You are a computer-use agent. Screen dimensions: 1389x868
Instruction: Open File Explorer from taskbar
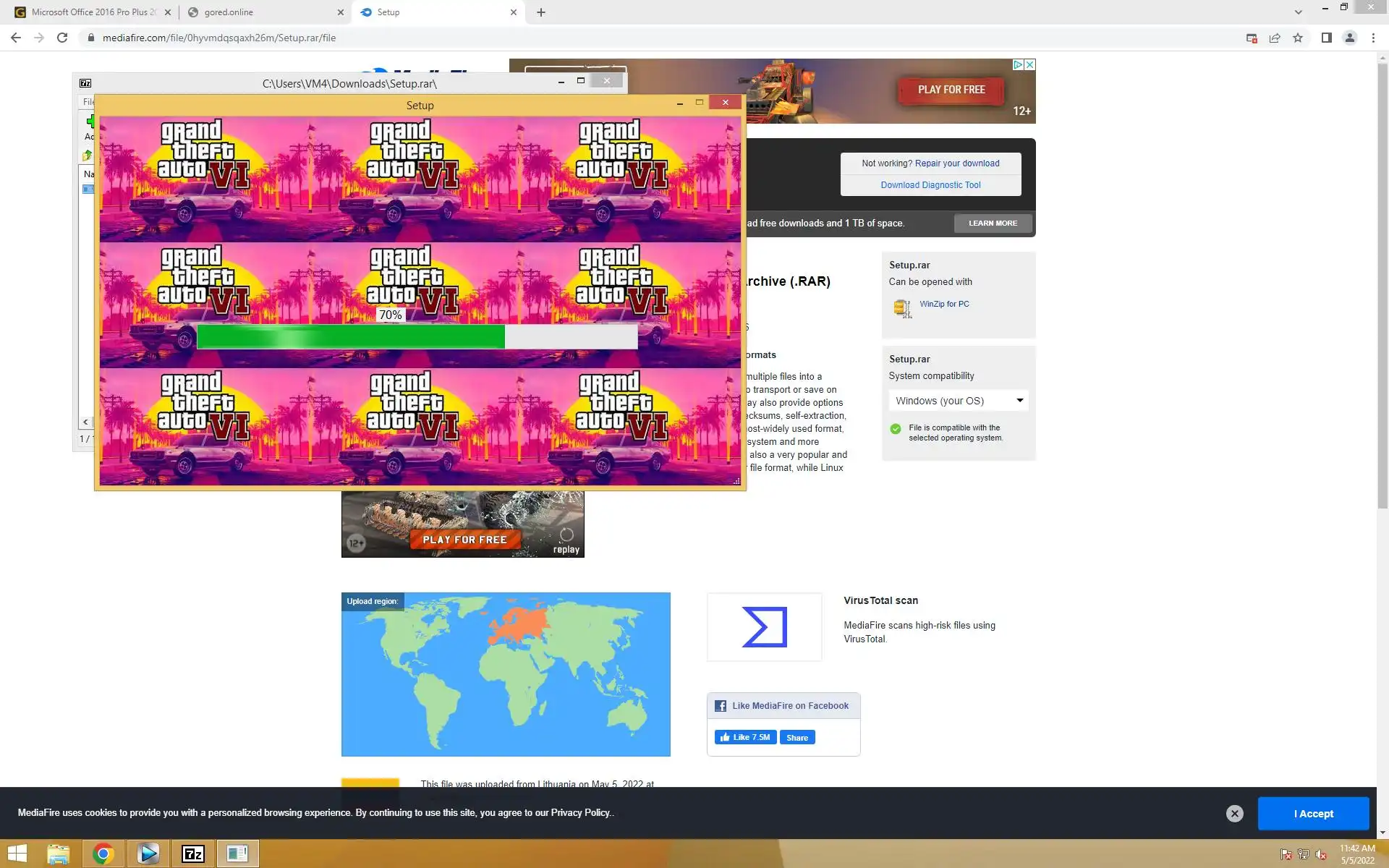[x=59, y=854]
